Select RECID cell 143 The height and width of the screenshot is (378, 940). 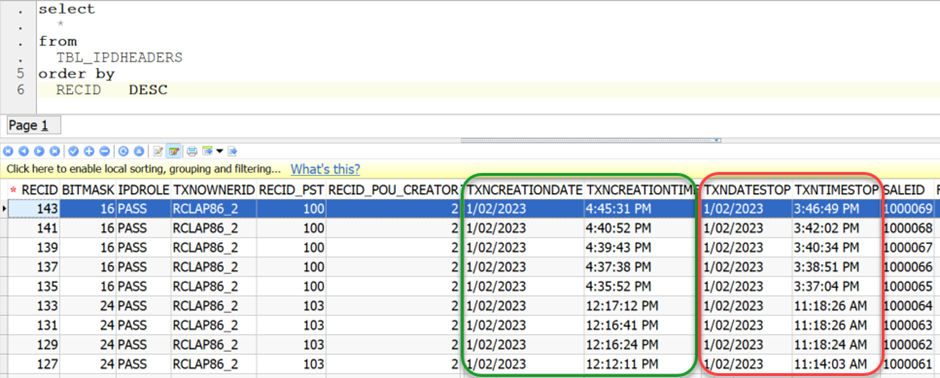(34, 208)
